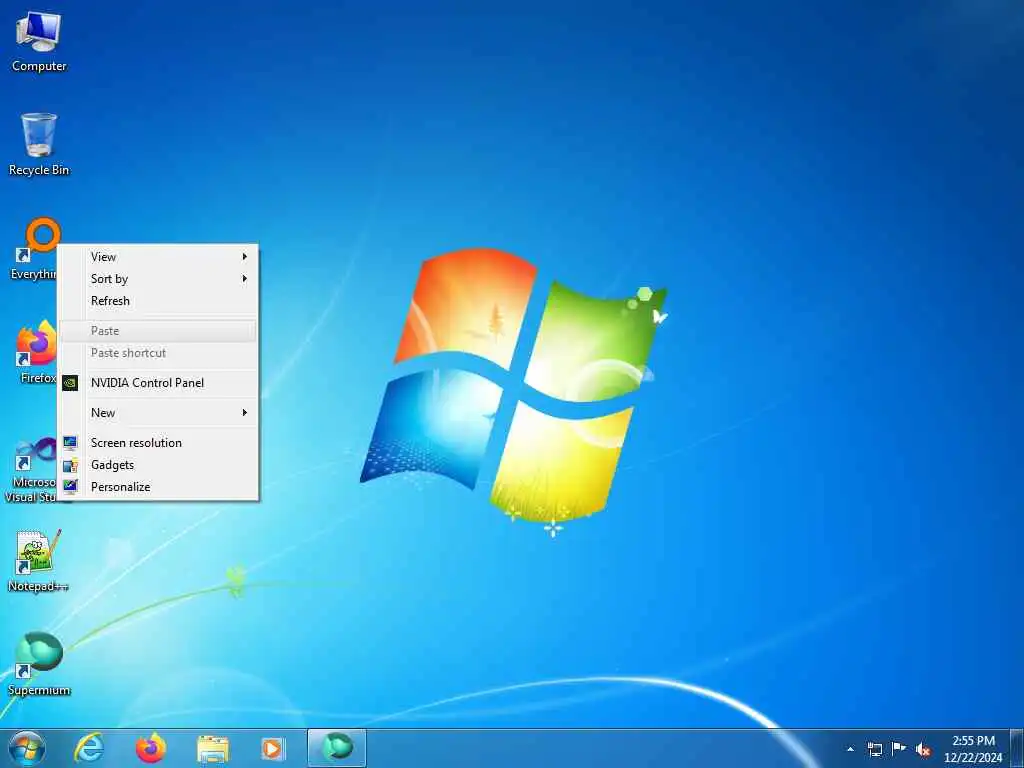Open Windows Explorer from the taskbar

[213, 748]
